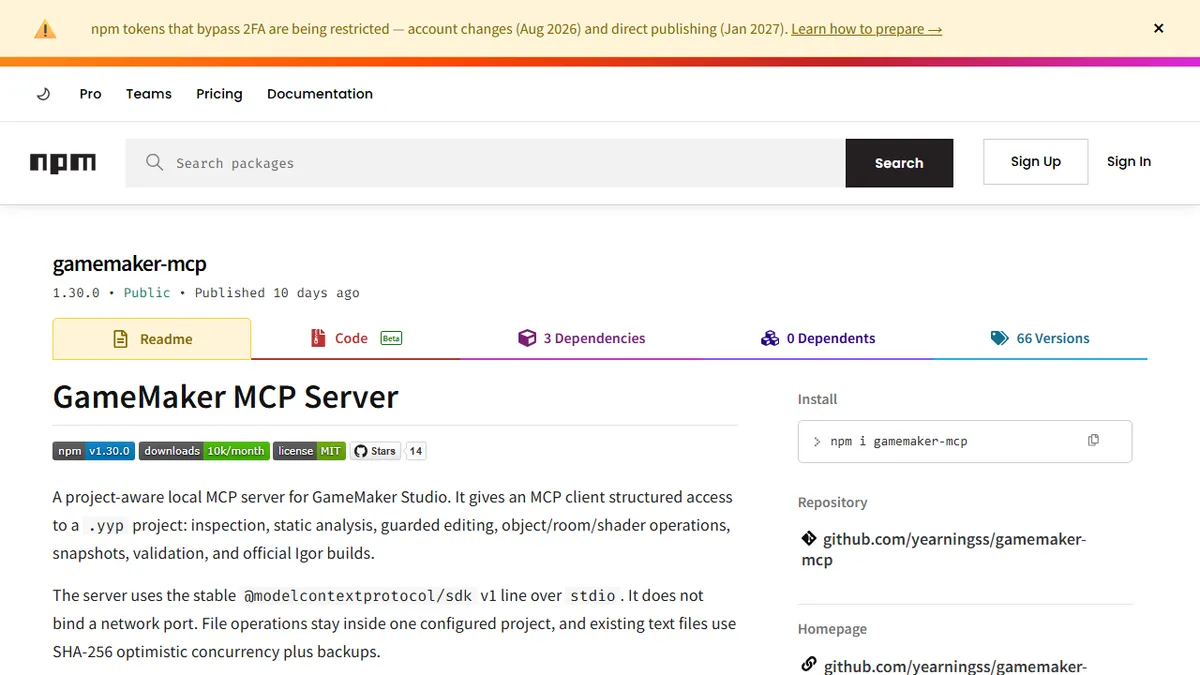Click the 'Install' section heading

click(817, 399)
